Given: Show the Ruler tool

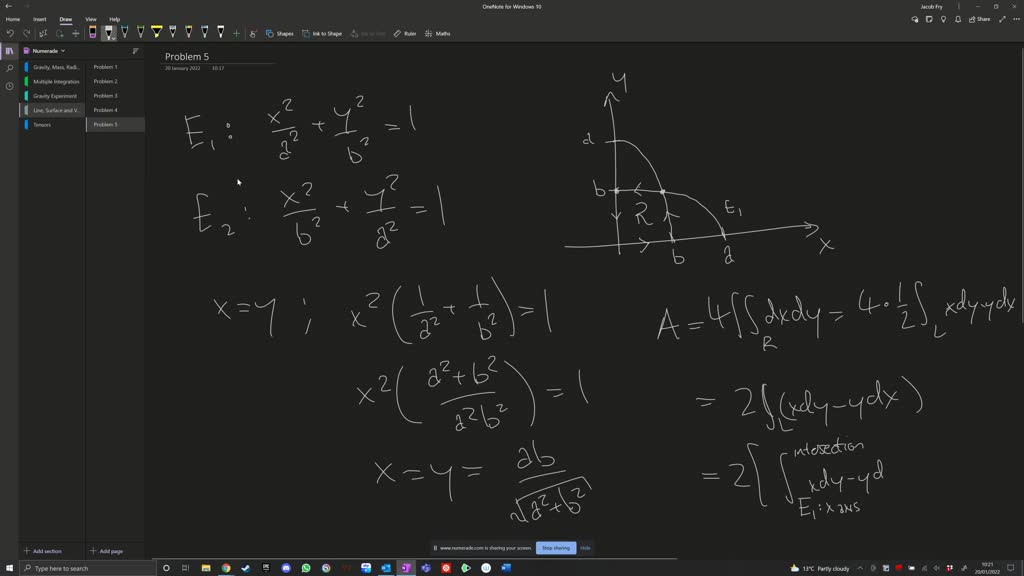Looking at the screenshot, I should point(405,33).
